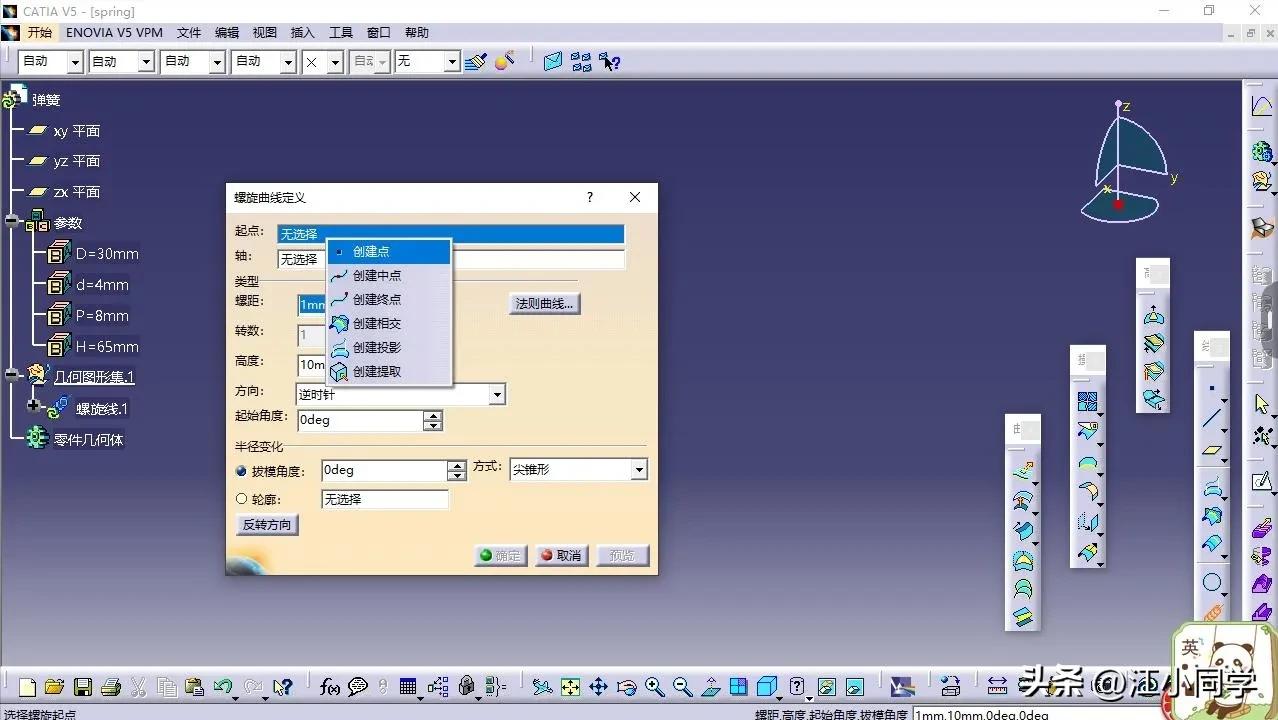Click the Fit All In view icon
Viewport: 1278px width, 720px height.
[570, 687]
